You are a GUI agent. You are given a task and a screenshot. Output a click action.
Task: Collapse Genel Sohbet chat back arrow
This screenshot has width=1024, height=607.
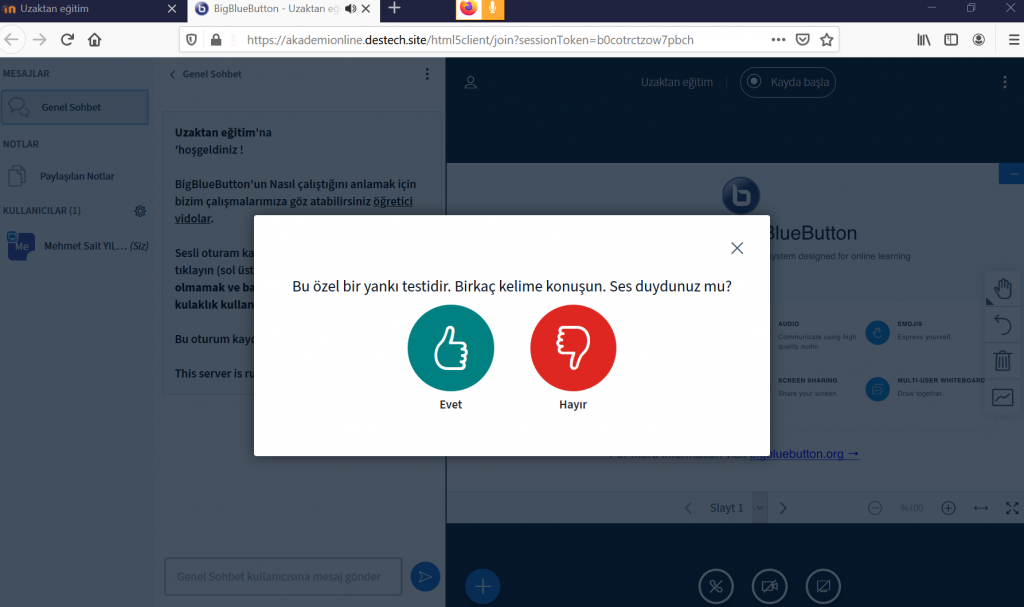tap(172, 74)
